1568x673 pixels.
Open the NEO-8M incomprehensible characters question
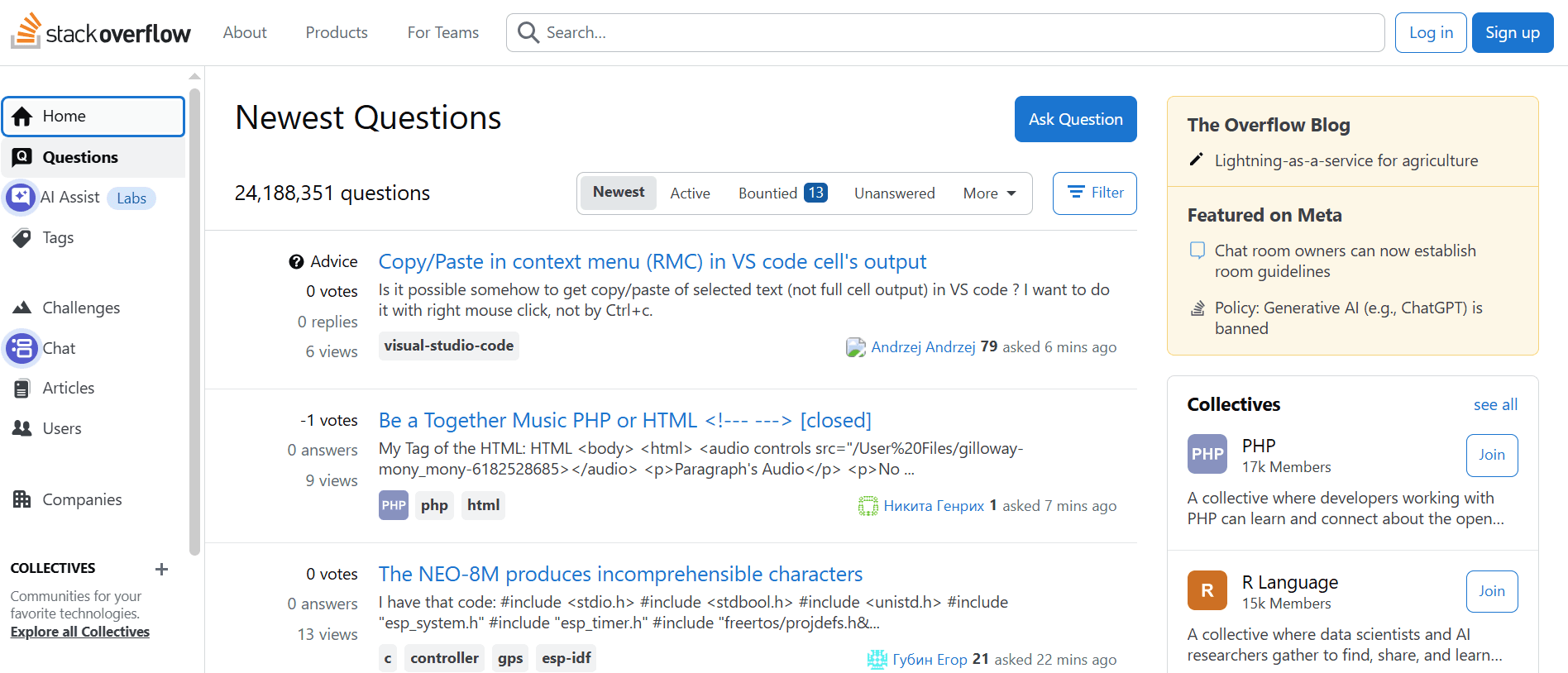pos(620,575)
